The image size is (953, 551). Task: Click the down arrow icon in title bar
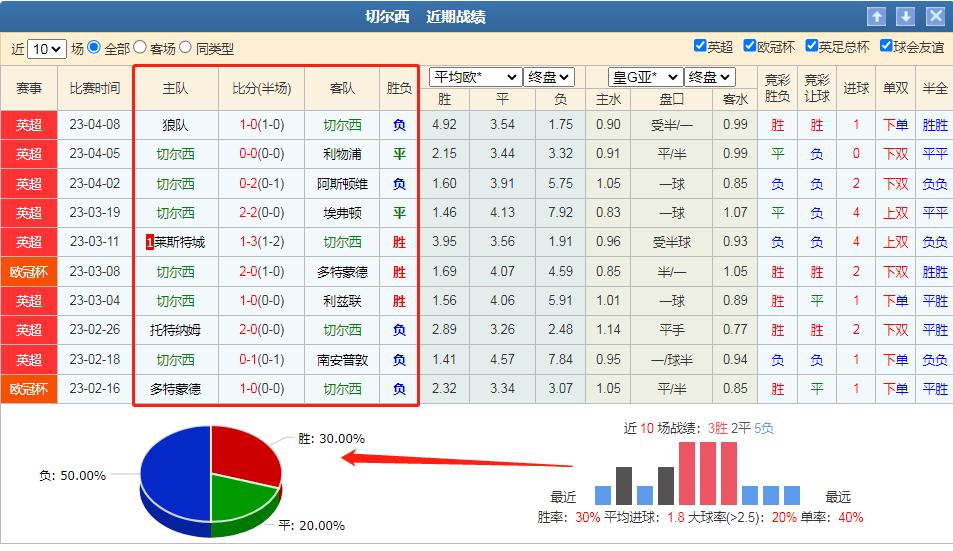click(905, 16)
